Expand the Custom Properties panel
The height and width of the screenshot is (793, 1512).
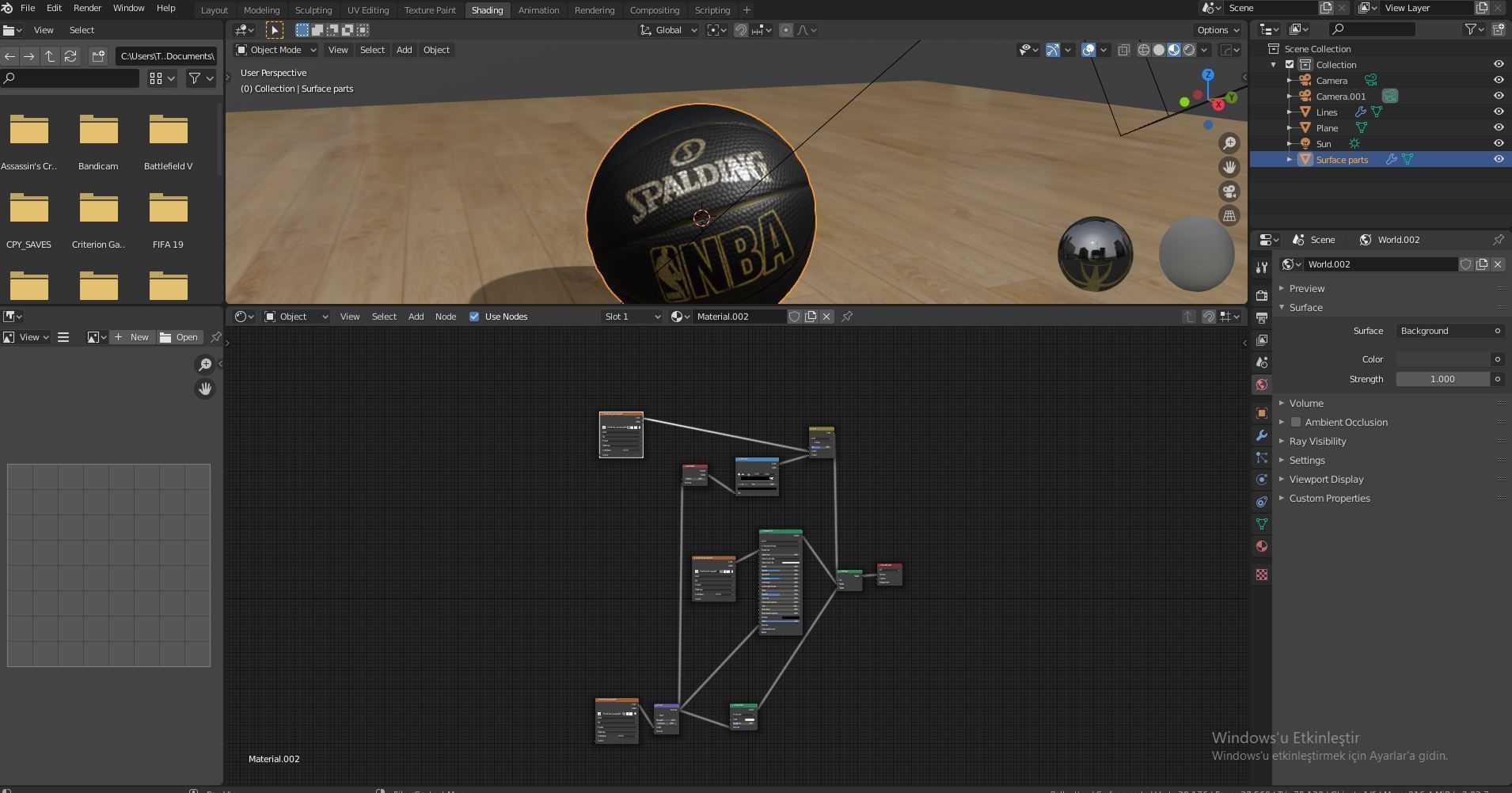1329,499
